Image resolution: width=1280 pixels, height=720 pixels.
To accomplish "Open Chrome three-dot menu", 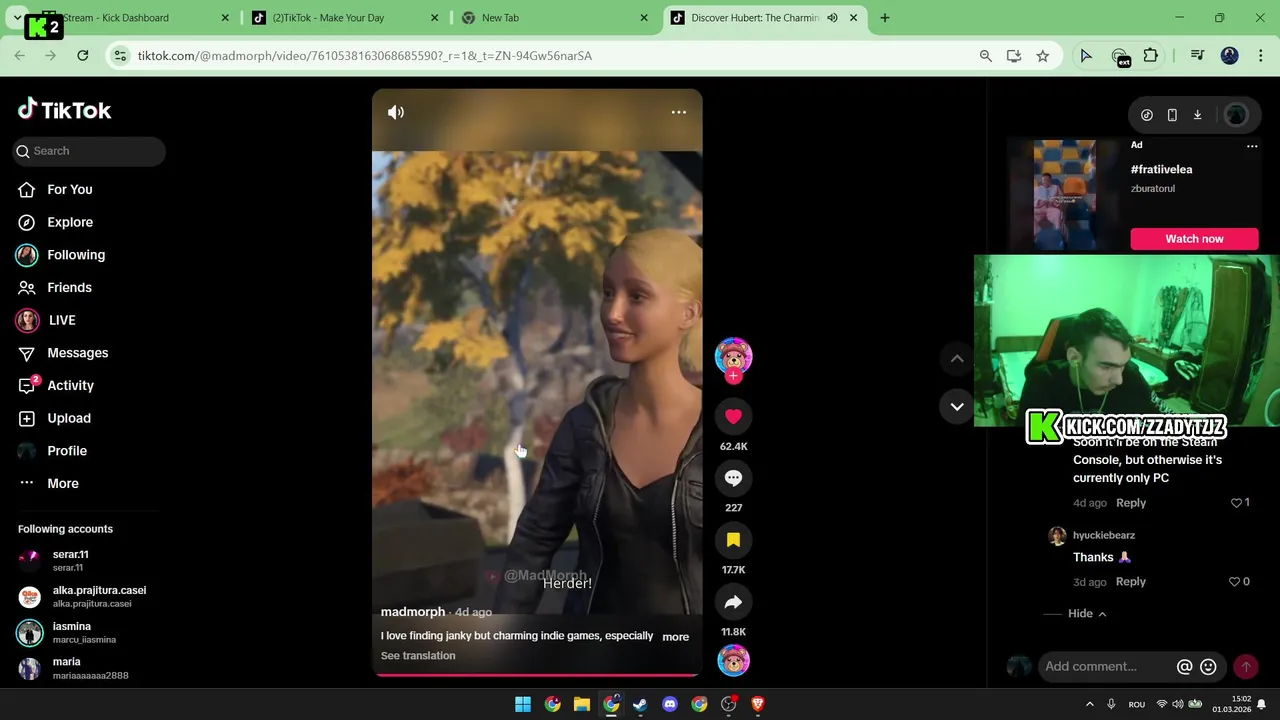I will point(1260,56).
